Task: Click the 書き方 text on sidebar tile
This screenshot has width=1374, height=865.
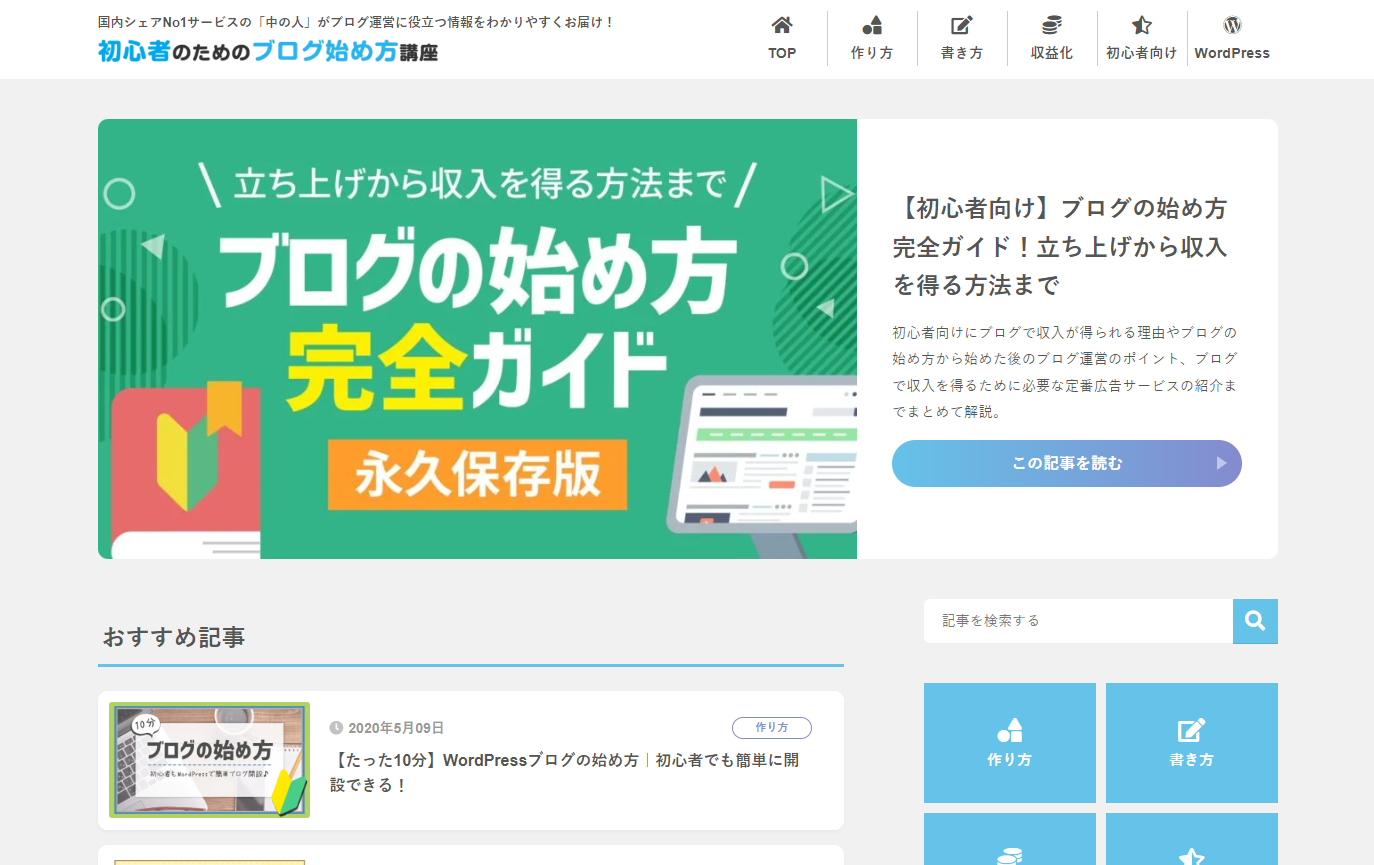Action: click(x=1192, y=760)
